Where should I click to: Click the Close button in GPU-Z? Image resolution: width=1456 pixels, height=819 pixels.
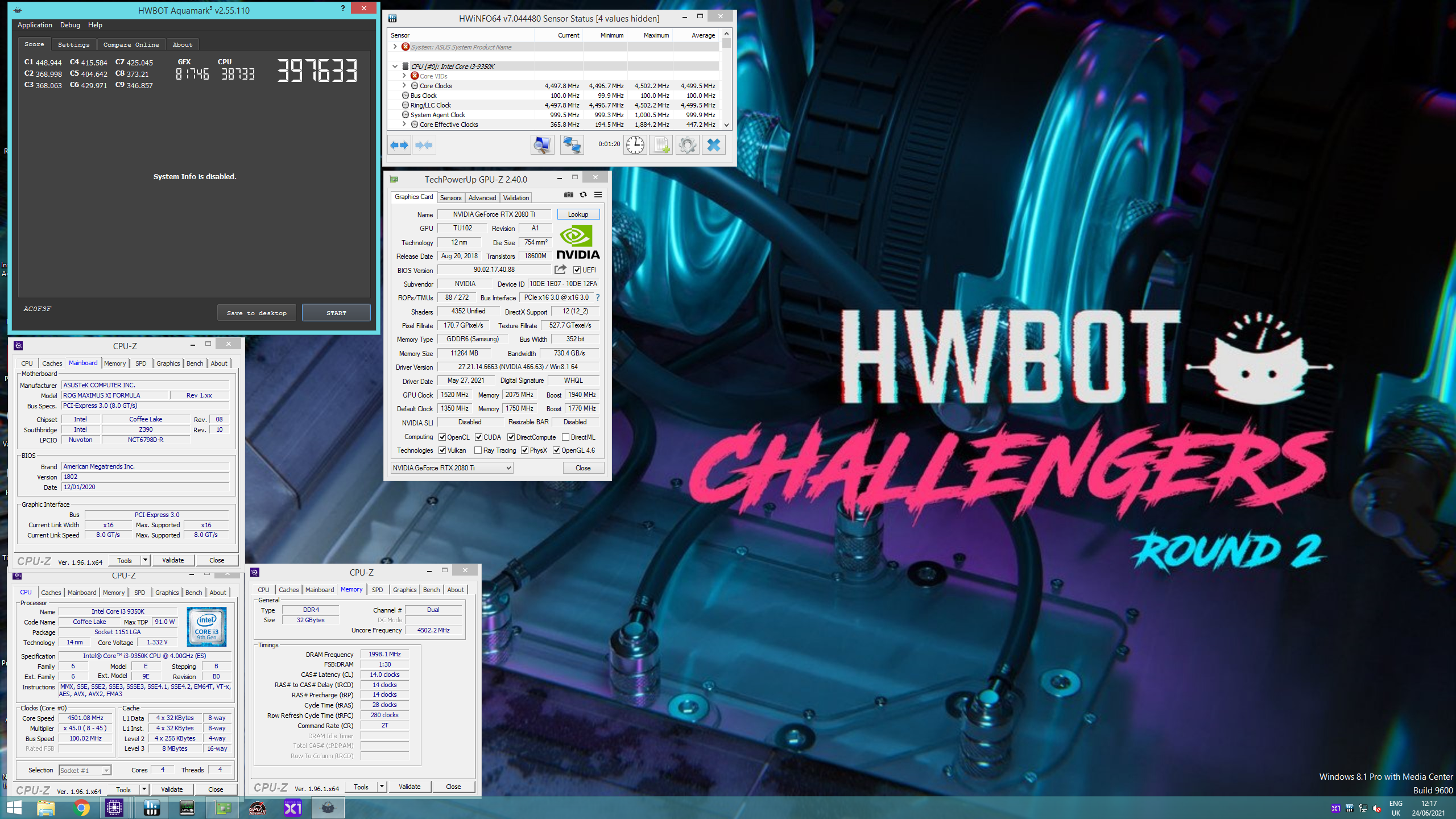point(583,468)
